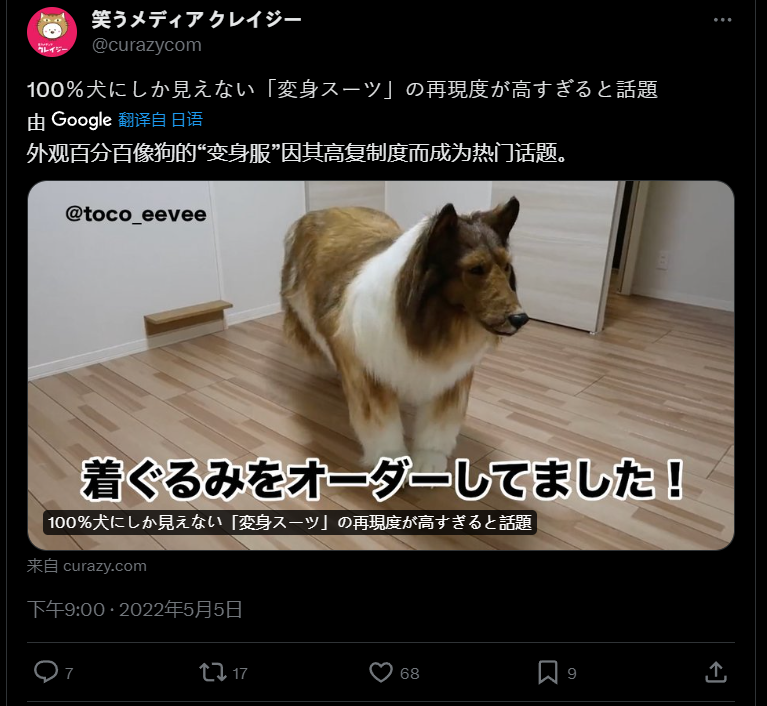Open the three-dot more options menu
The image size is (767, 706).
(x=722, y=20)
